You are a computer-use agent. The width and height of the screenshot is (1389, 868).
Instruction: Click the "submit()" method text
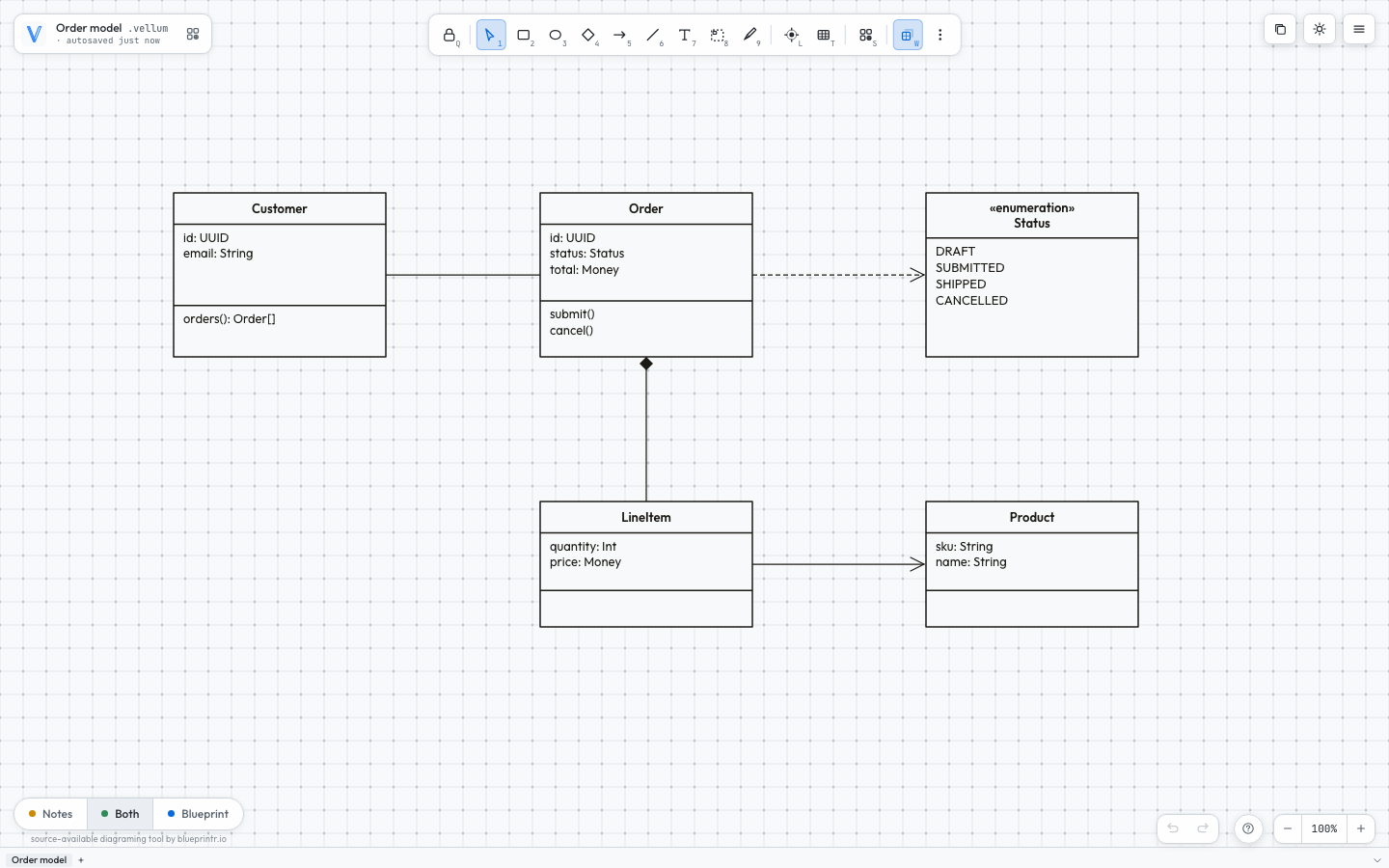tap(572, 314)
